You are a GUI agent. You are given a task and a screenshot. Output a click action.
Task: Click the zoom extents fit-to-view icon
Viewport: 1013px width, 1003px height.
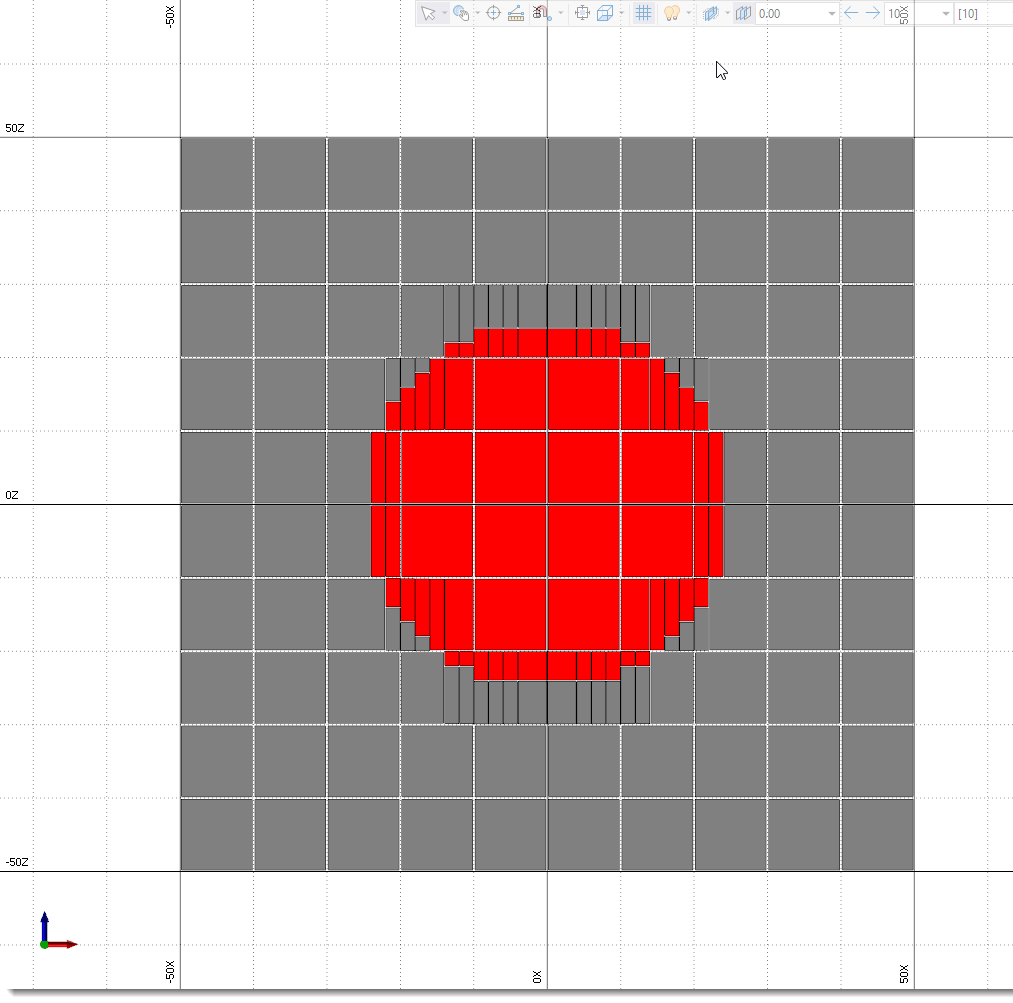[x=583, y=13]
